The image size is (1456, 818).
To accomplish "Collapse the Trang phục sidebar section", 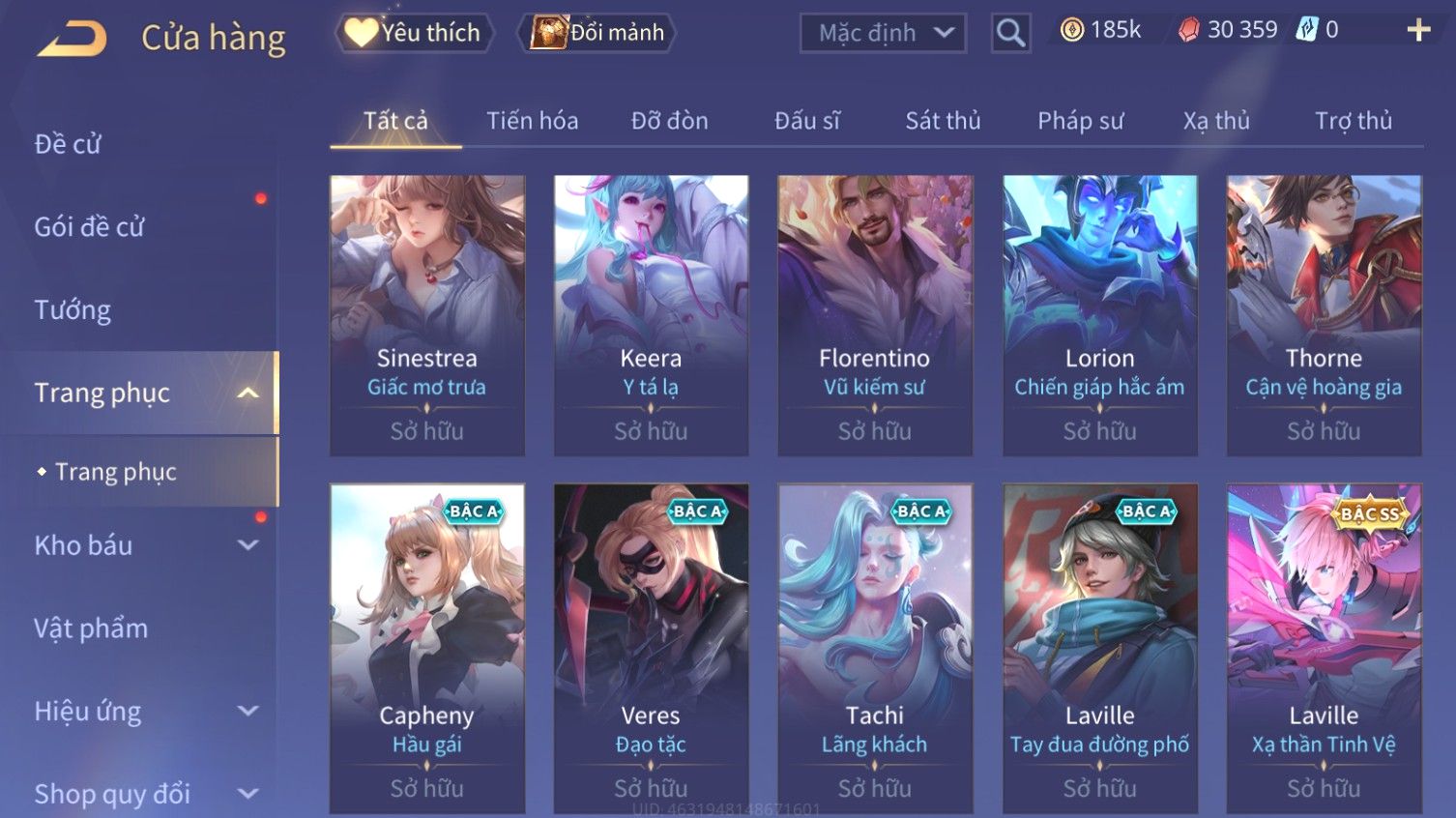I will (248, 393).
